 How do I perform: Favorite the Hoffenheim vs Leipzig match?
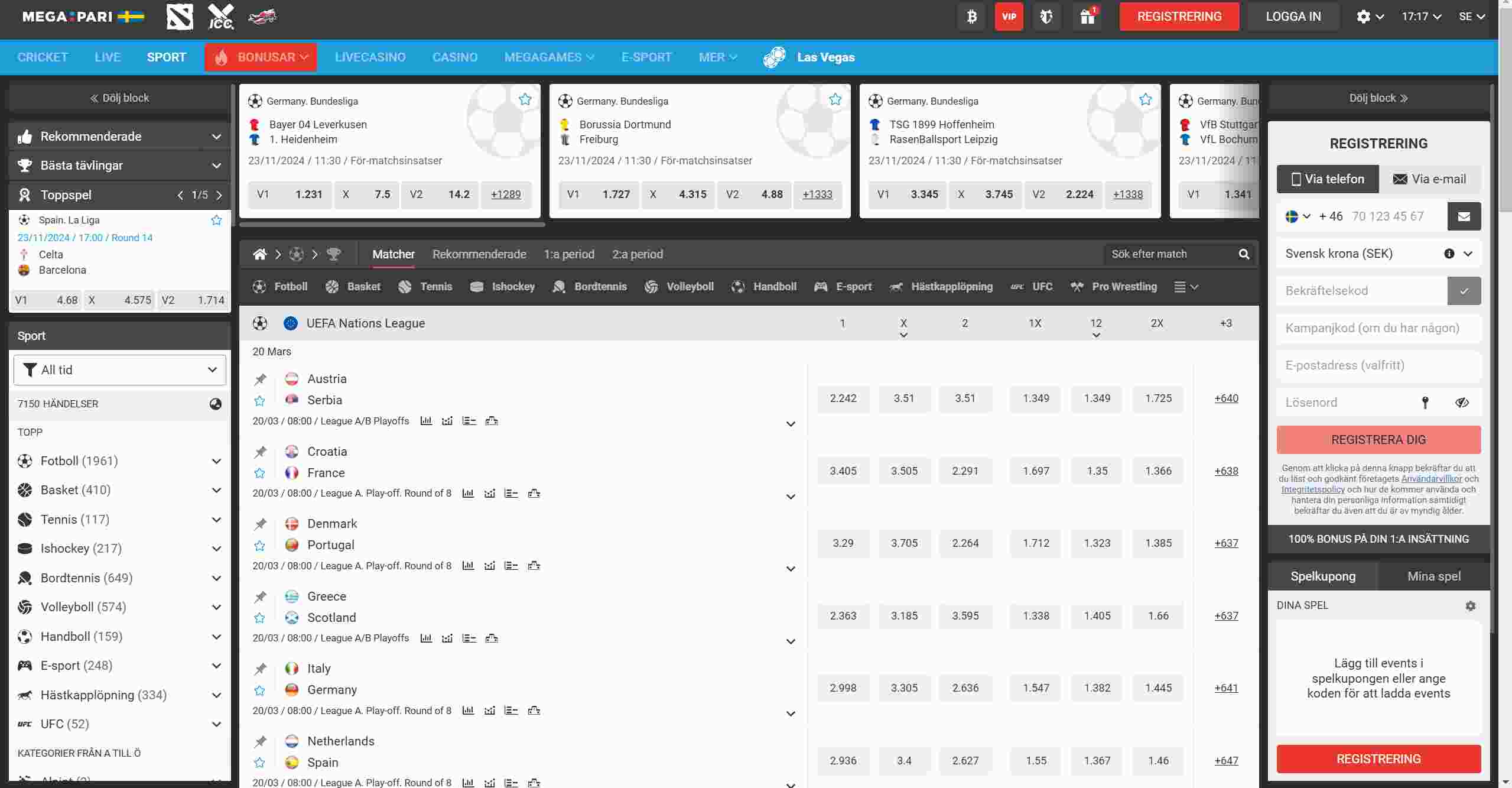[1145, 99]
